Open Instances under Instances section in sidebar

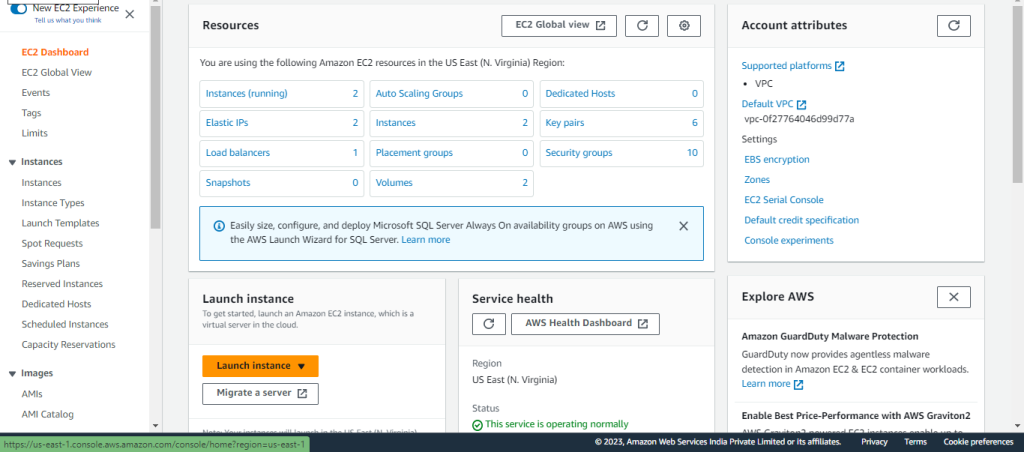pyautogui.click(x=41, y=183)
